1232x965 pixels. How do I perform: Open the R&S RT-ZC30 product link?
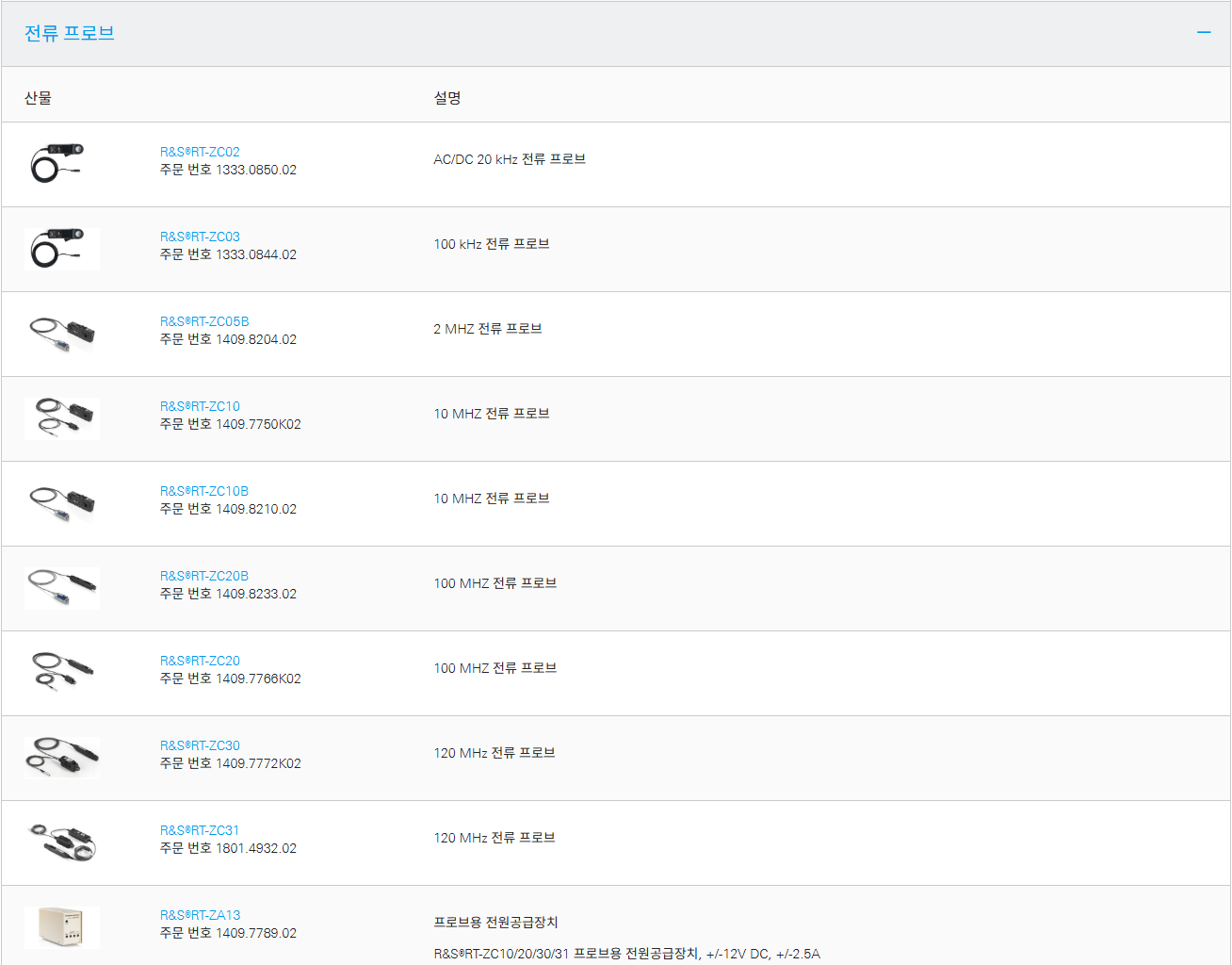click(x=200, y=745)
